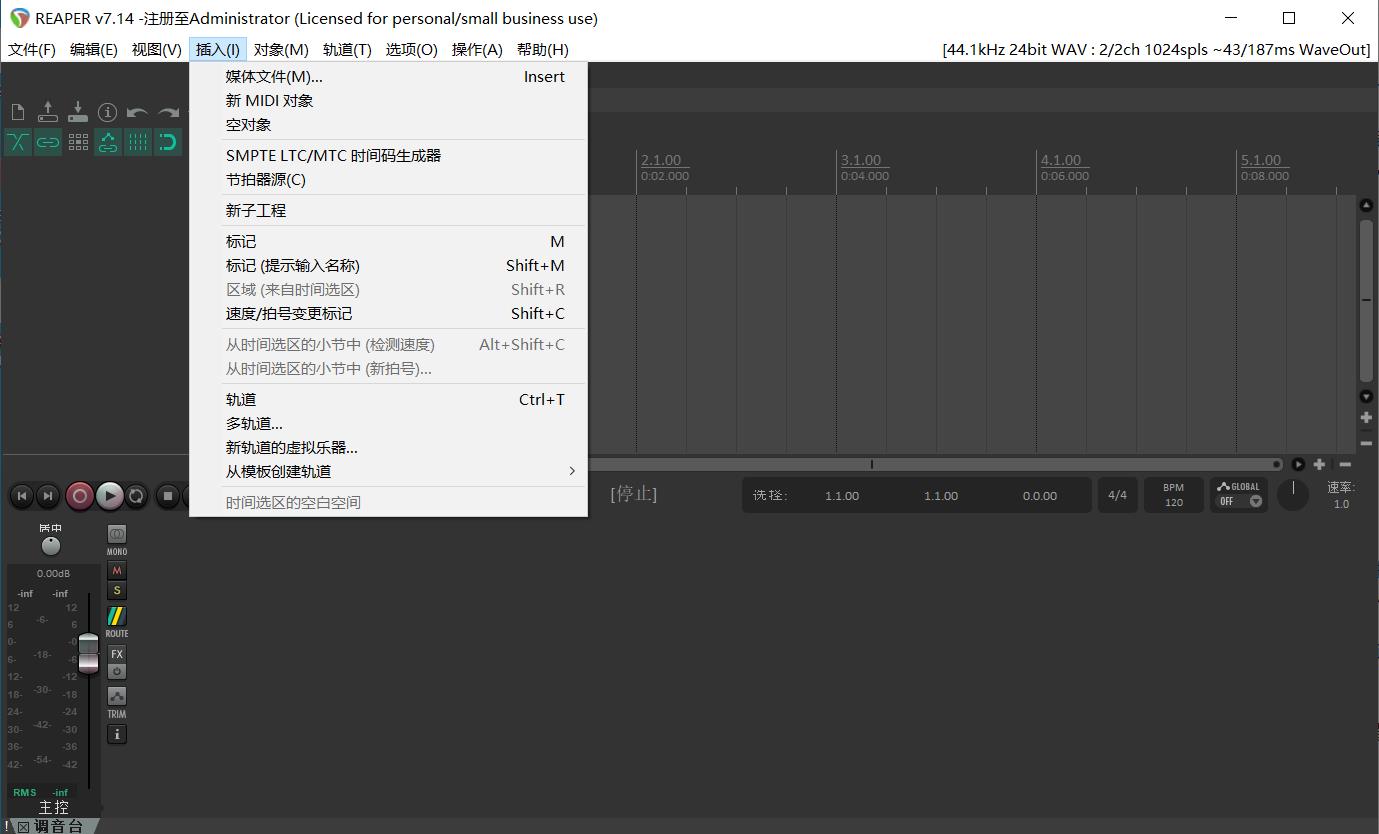Solo the master track (S button)

[117, 591]
